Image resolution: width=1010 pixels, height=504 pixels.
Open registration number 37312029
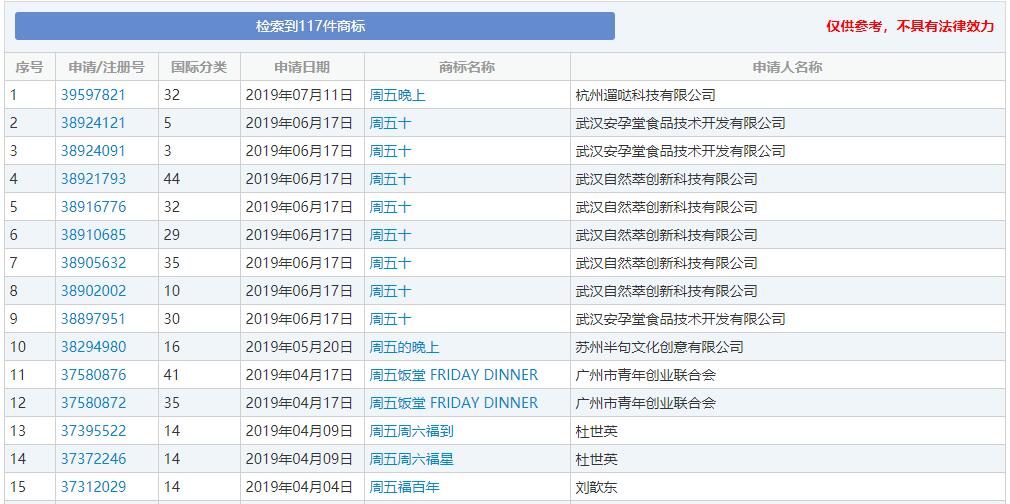[93, 487]
